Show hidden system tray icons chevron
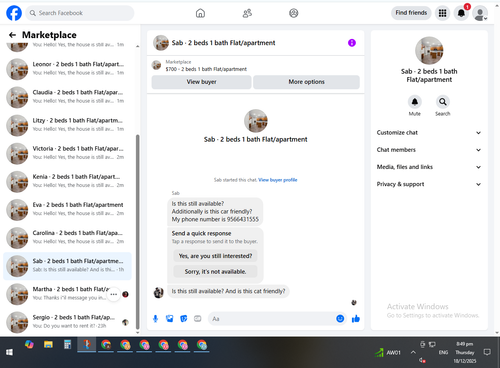This screenshot has height=368, width=500. pyautogui.click(x=413, y=352)
